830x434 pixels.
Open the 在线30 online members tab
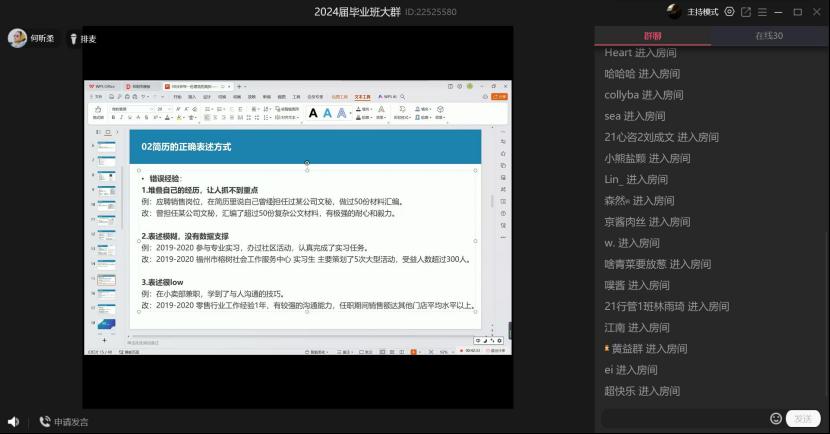pos(768,35)
